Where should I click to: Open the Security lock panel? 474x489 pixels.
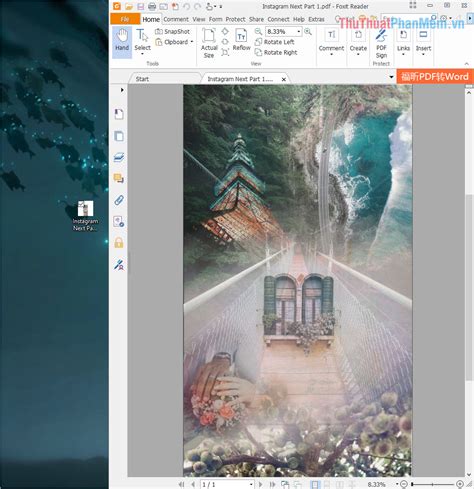point(119,243)
